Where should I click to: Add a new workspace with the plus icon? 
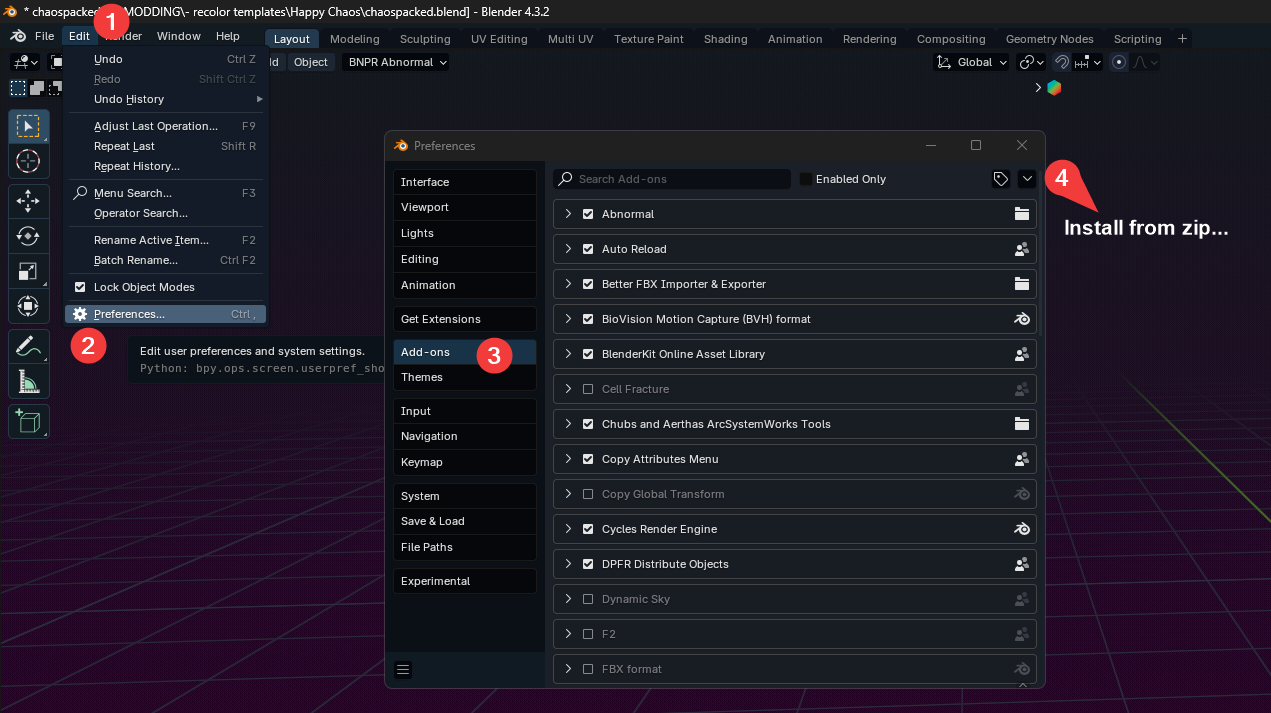1183,38
